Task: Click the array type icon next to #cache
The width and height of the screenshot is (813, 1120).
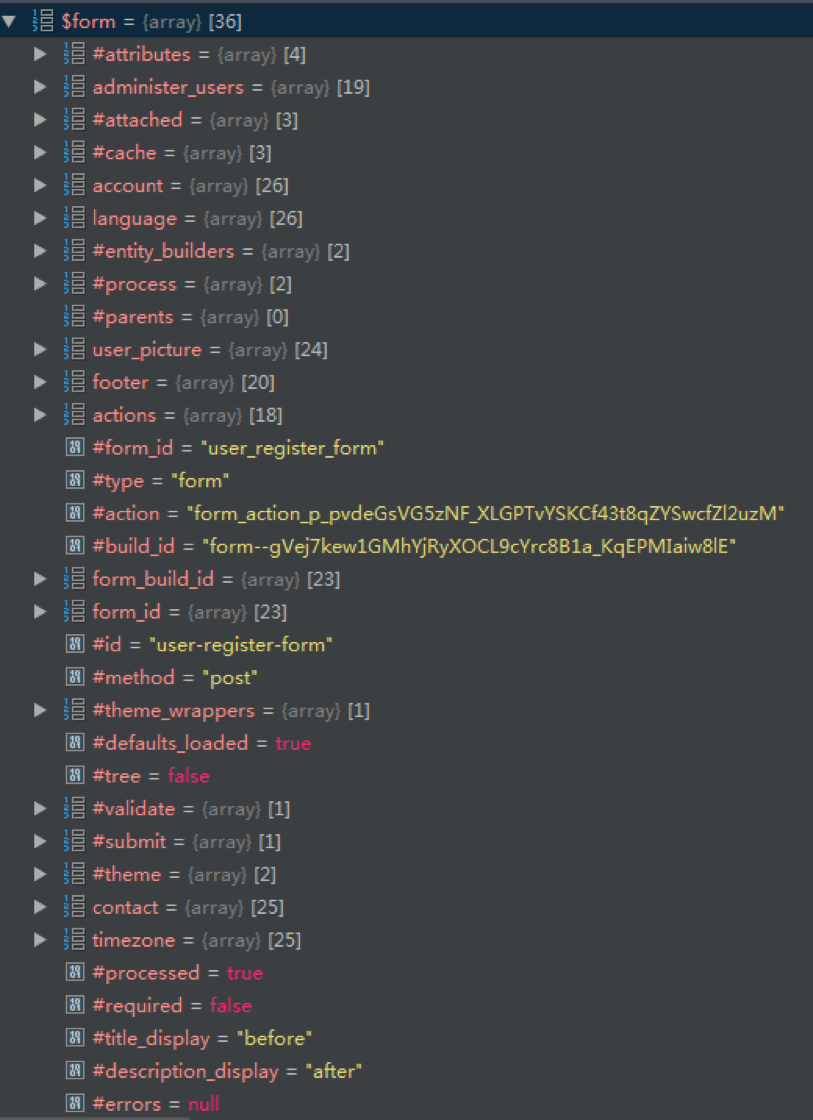Action: (74, 152)
